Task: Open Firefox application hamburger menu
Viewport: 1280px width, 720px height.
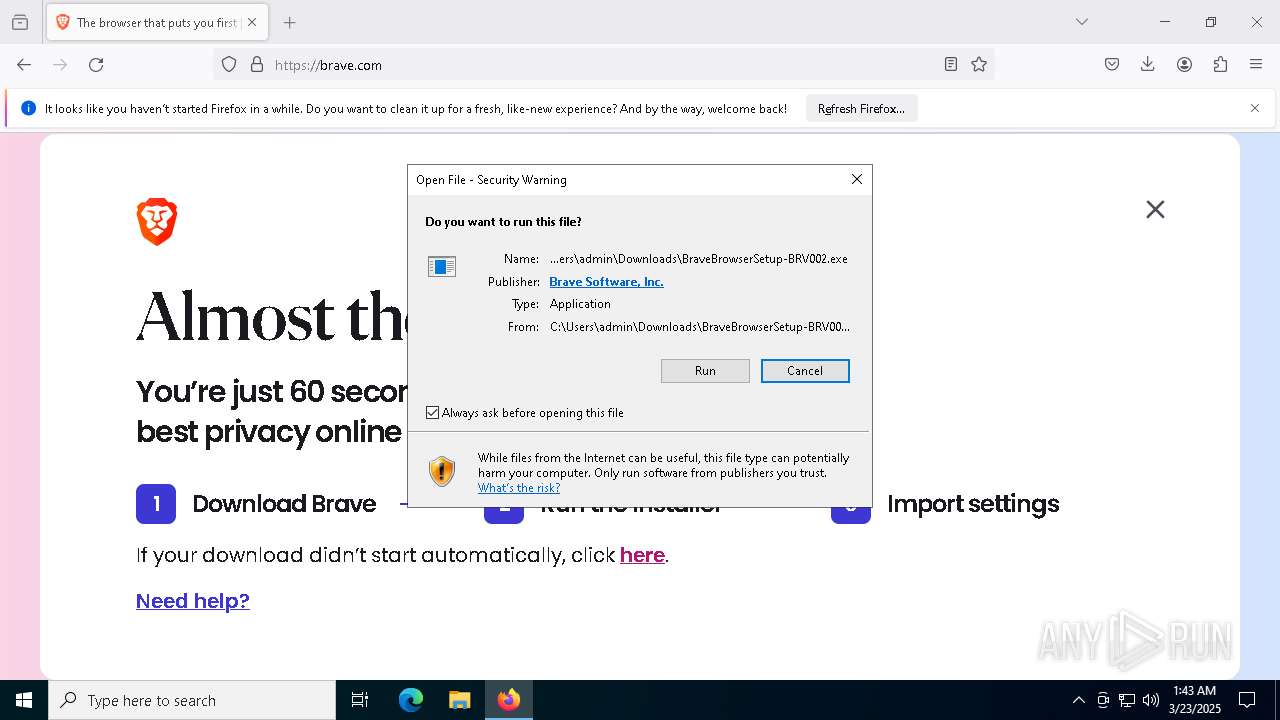Action: 1256,65
